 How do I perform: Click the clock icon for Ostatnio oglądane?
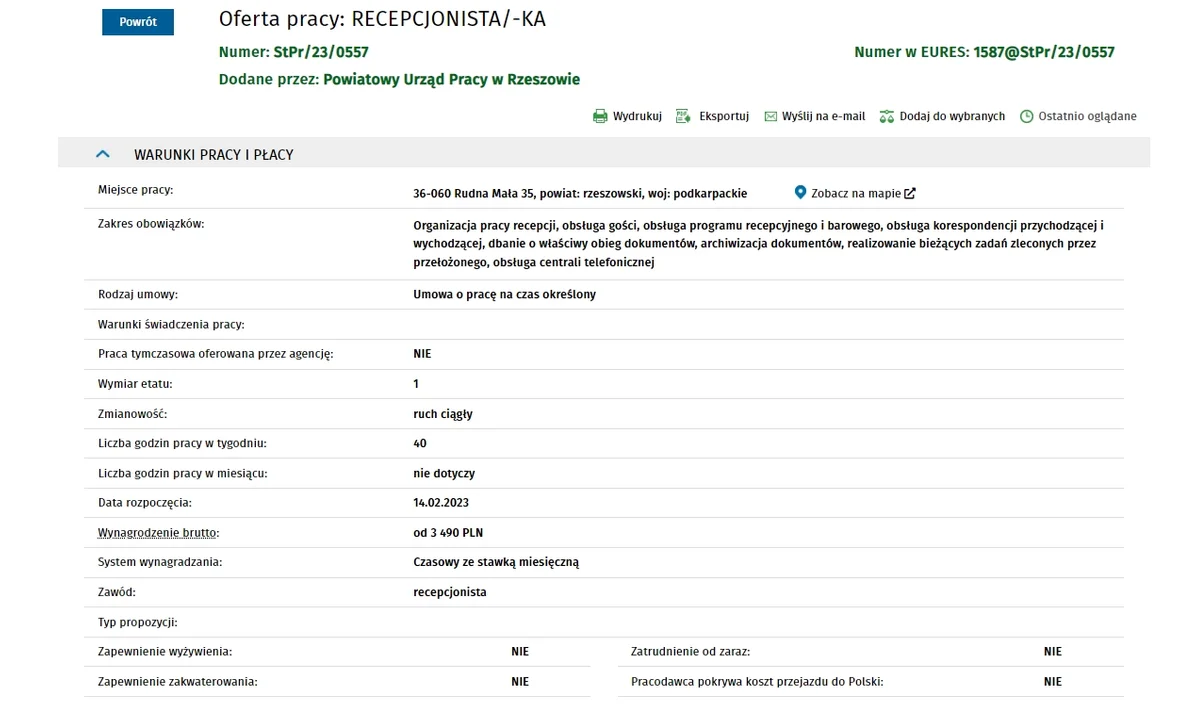1026,116
